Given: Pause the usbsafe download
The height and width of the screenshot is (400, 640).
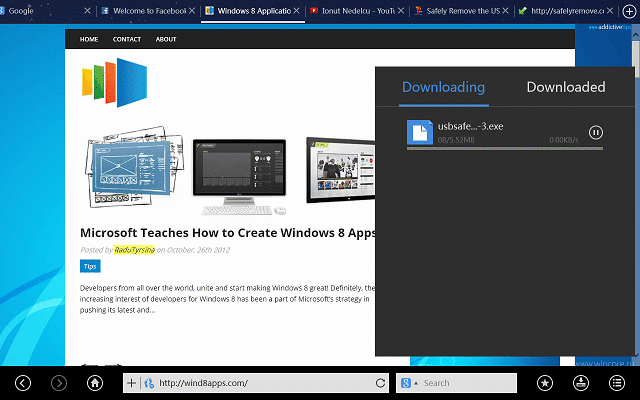Looking at the screenshot, I should (x=596, y=132).
